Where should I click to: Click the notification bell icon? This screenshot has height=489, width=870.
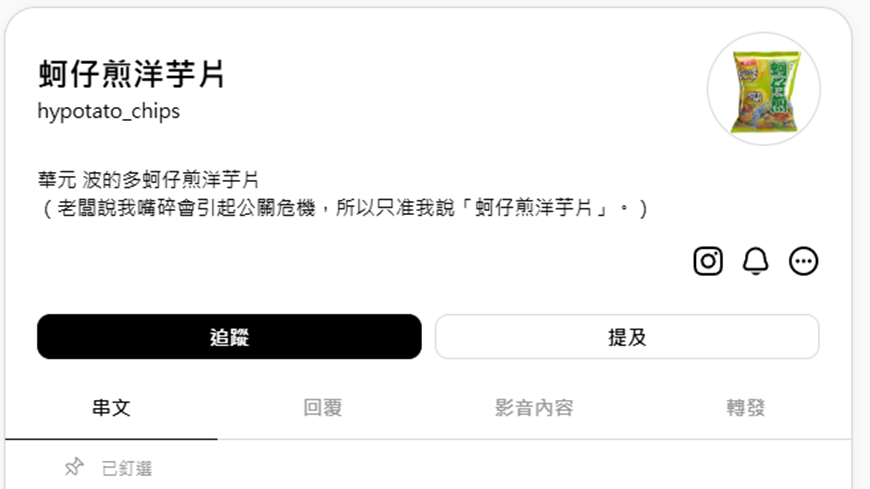[x=755, y=261]
